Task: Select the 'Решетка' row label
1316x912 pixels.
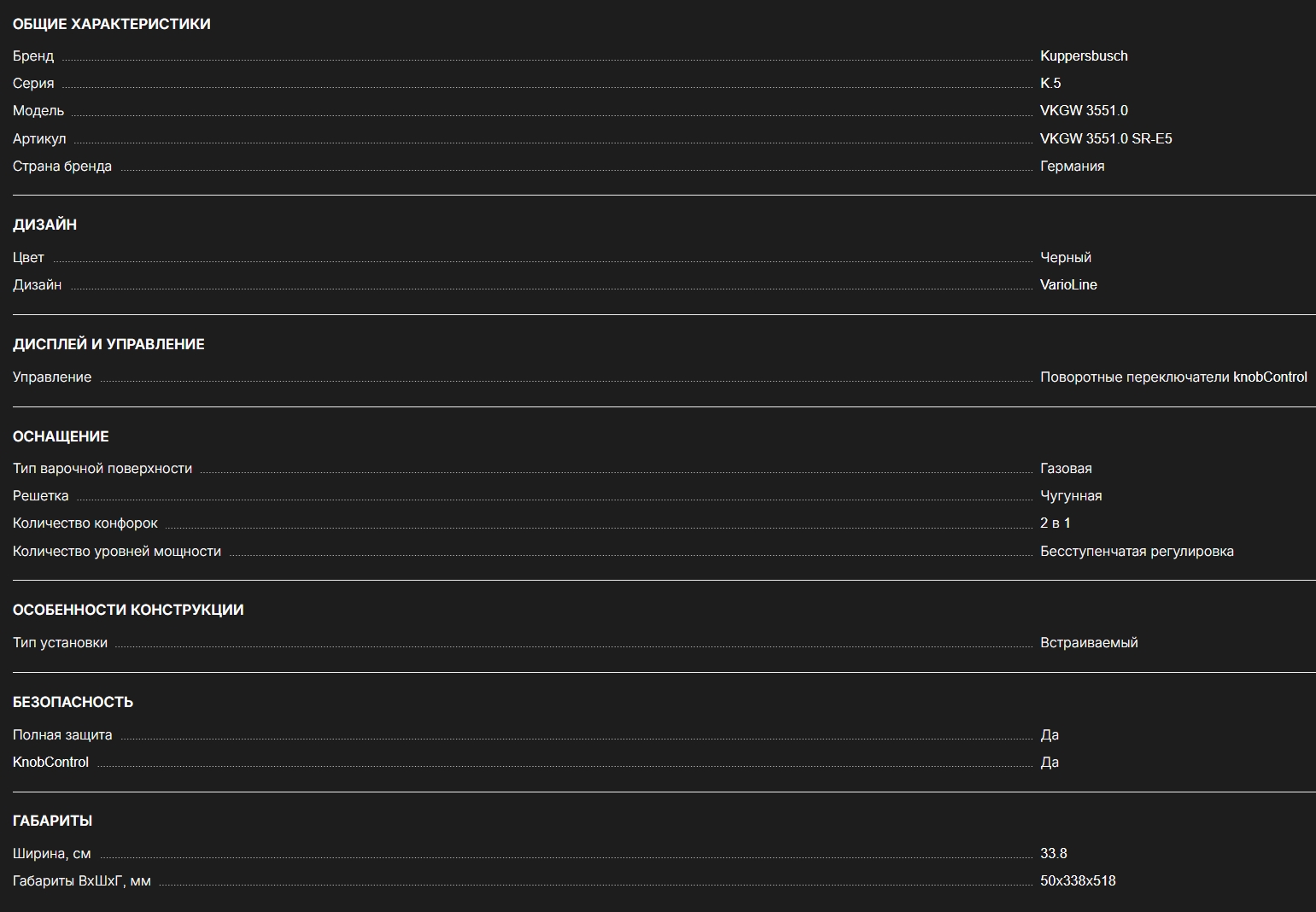Action: tap(41, 496)
